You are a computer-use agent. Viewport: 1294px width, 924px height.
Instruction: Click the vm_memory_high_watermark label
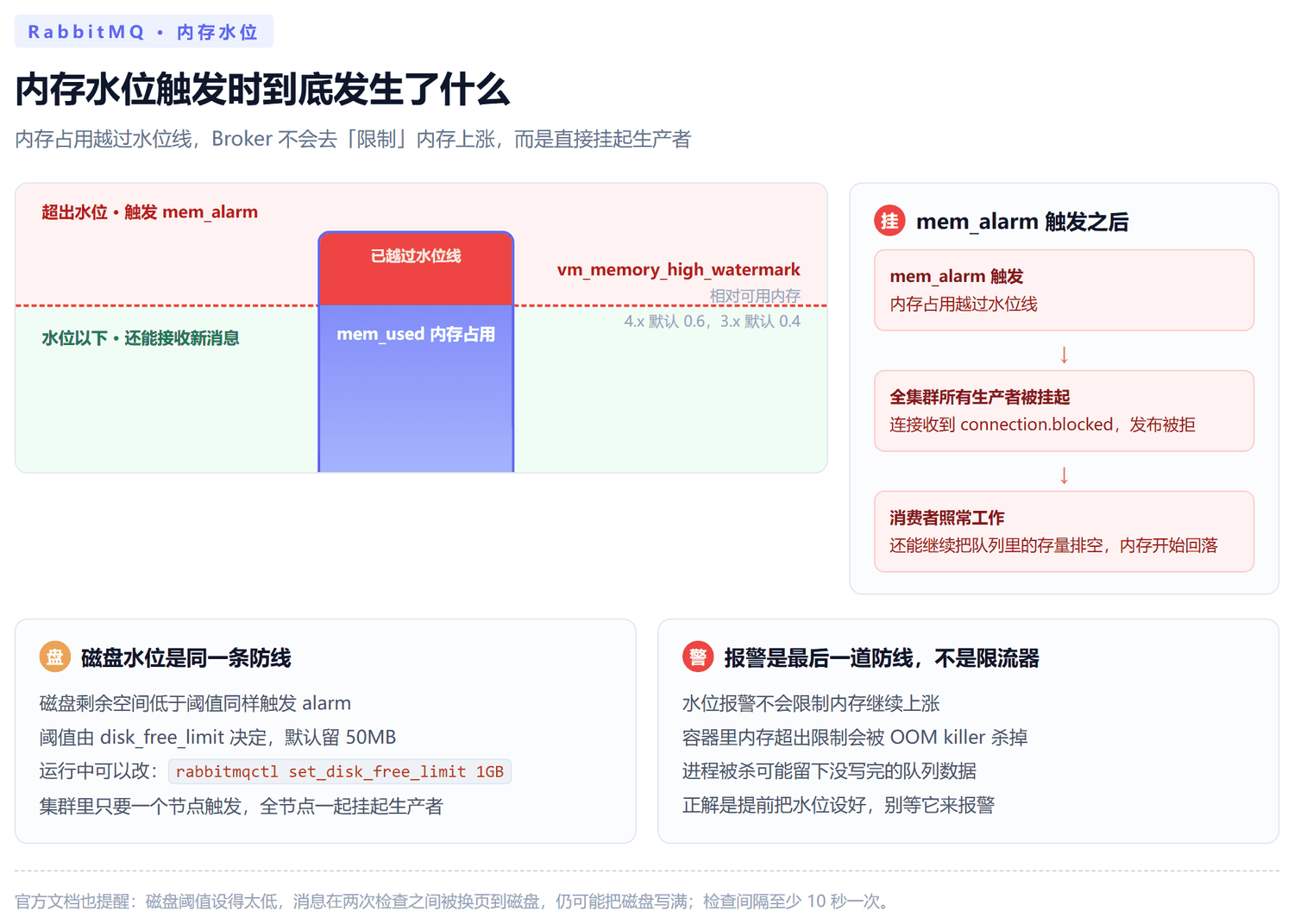(x=678, y=270)
